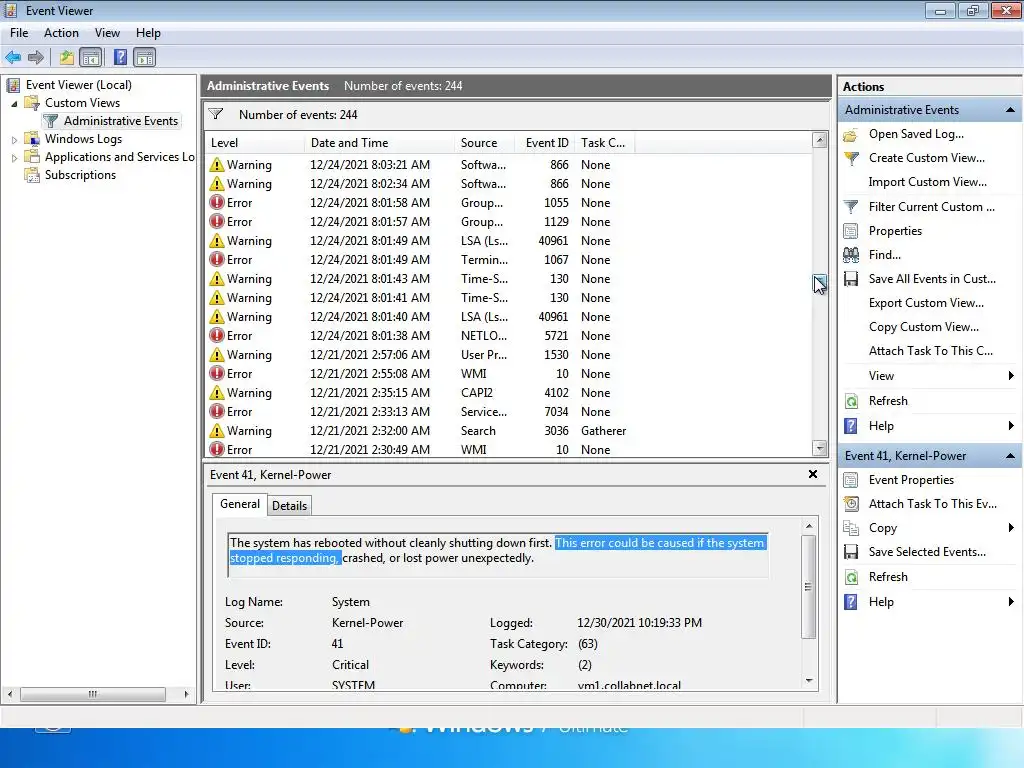Click the Help icon under Administrative Events actions
This screenshot has width=1024, height=768.
click(x=851, y=426)
